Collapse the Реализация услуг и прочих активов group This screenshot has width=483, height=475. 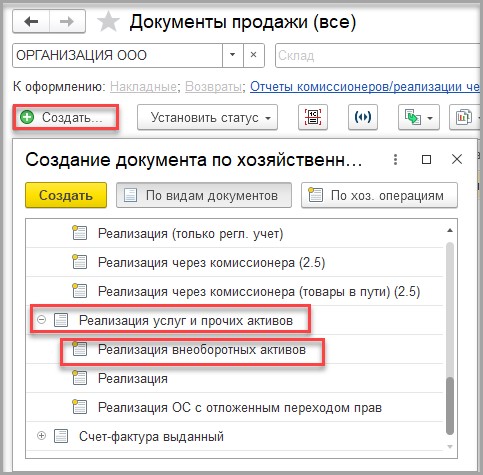(41, 320)
